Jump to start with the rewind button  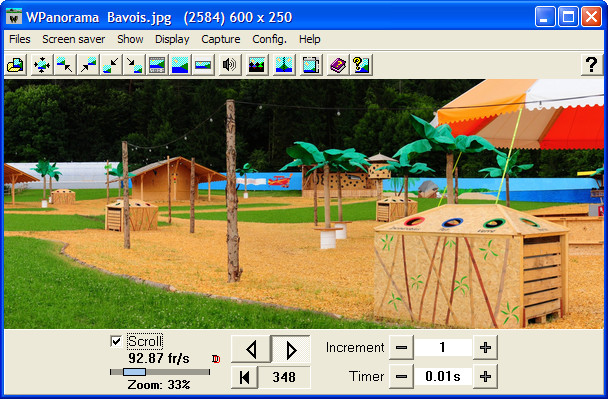coord(245,377)
